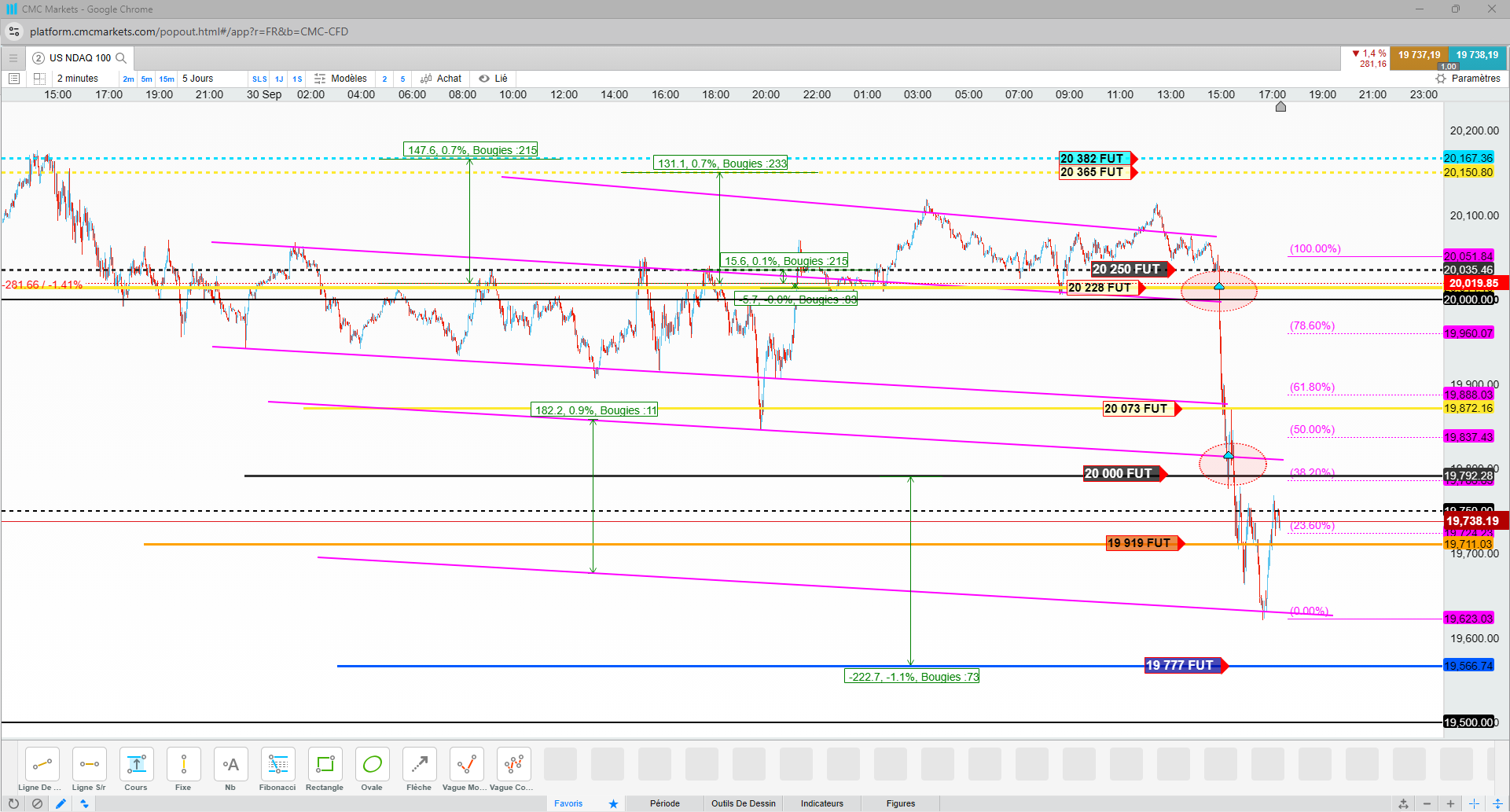Click the 19 777 FUT level label
This screenshot has width=1510, height=812.
[x=1185, y=666]
